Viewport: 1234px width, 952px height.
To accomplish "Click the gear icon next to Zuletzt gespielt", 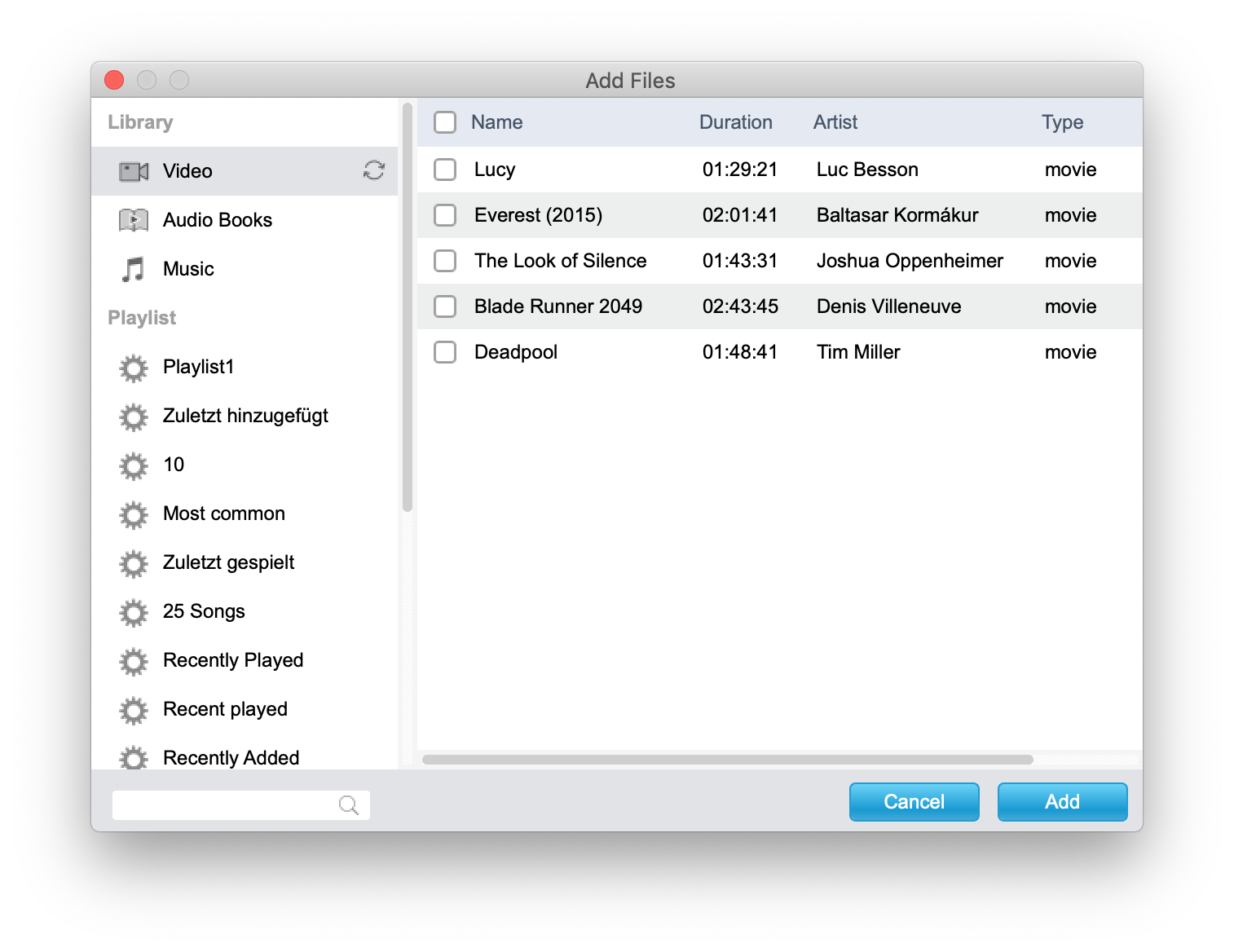I will point(134,563).
